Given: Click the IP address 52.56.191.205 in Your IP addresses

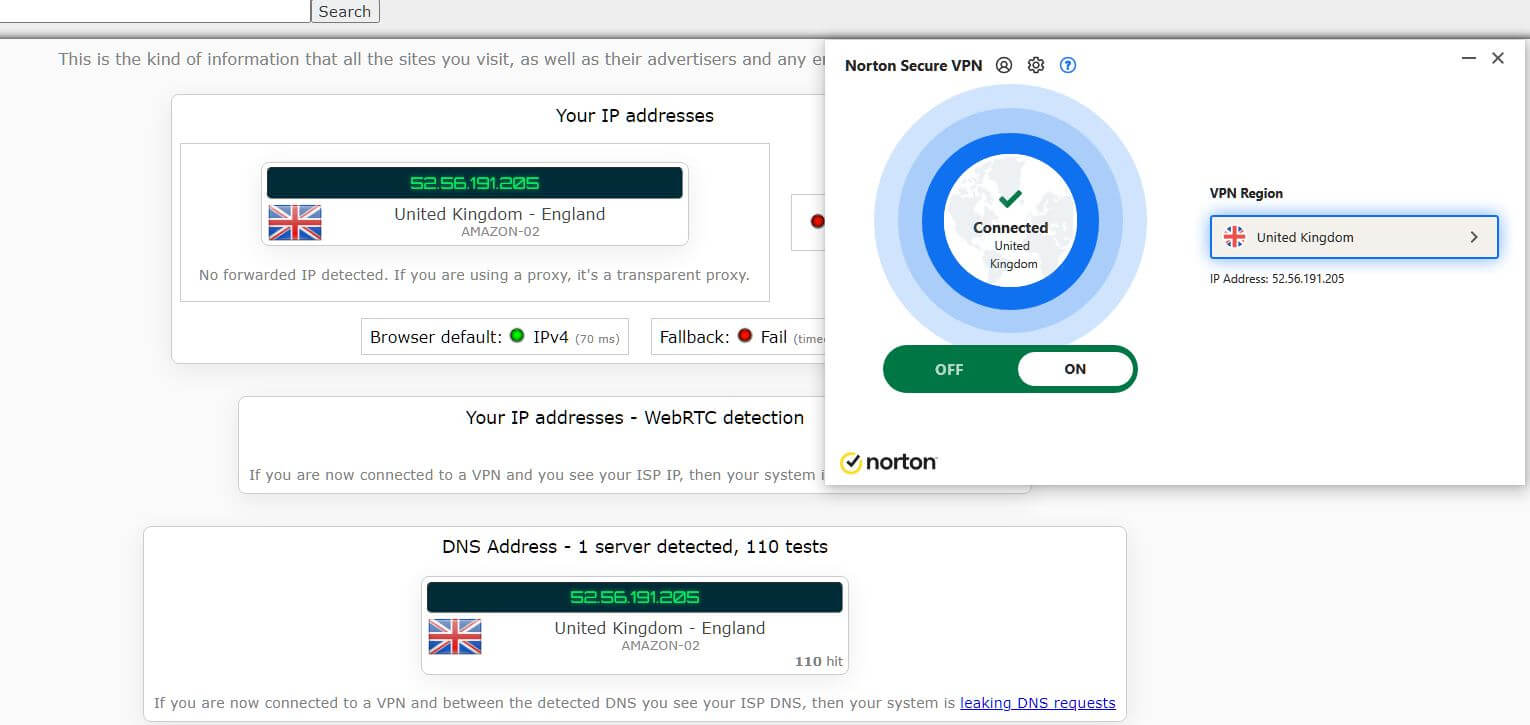Looking at the screenshot, I should pyautogui.click(x=475, y=183).
